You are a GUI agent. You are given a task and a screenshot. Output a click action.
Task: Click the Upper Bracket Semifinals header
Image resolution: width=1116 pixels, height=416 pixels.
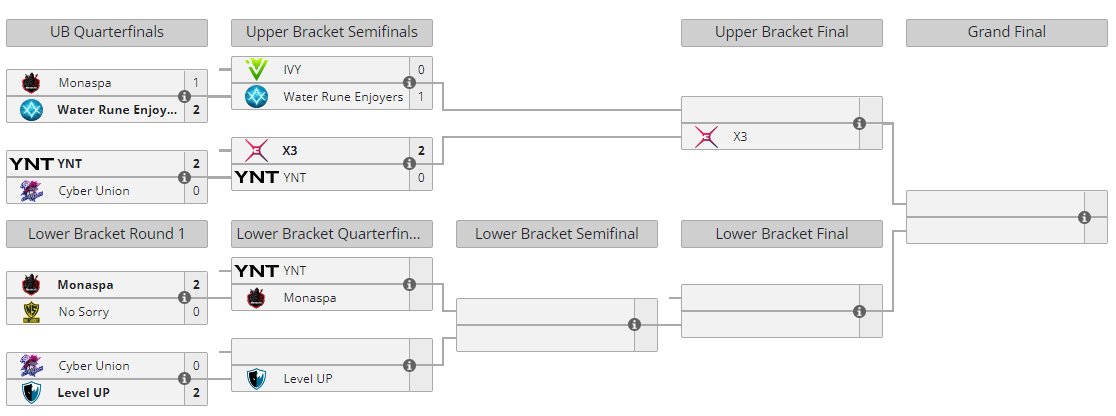(332, 33)
